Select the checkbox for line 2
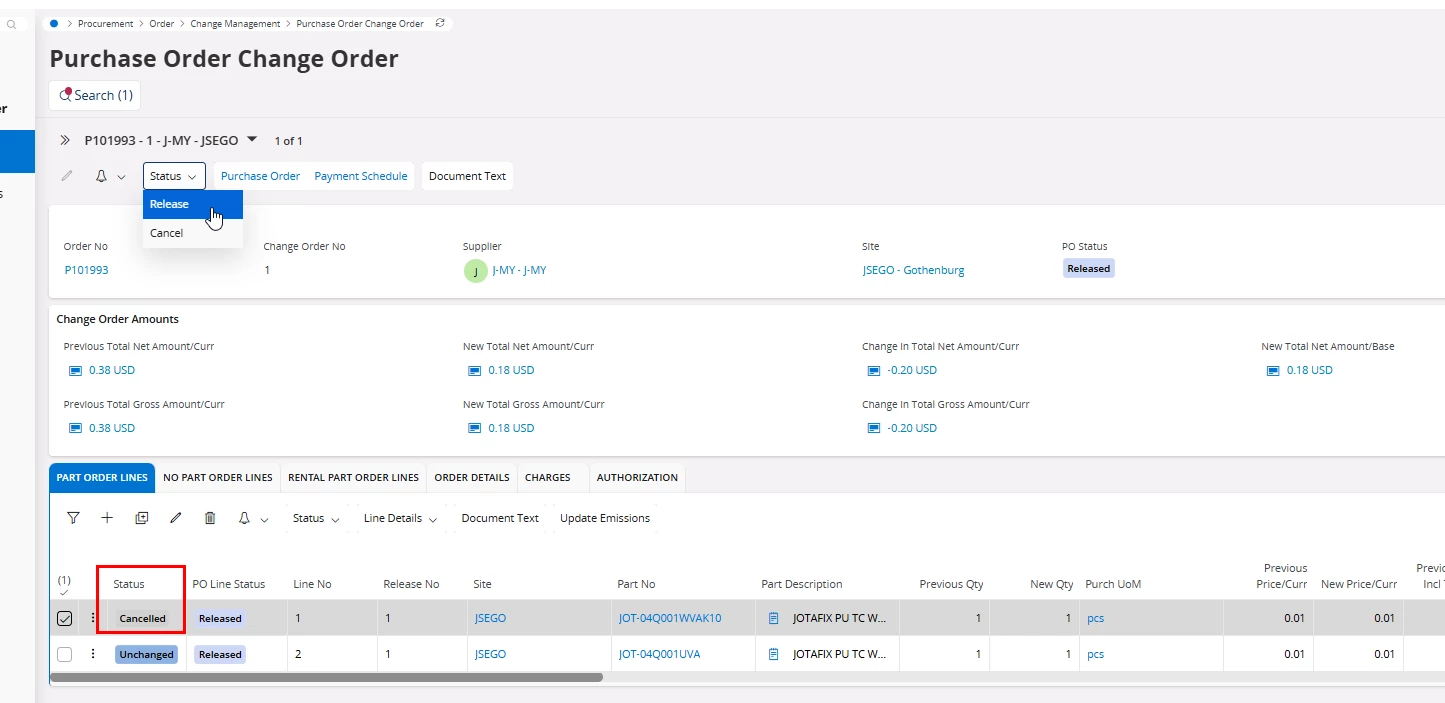Image resolution: width=1445 pixels, height=703 pixels. click(x=64, y=654)
